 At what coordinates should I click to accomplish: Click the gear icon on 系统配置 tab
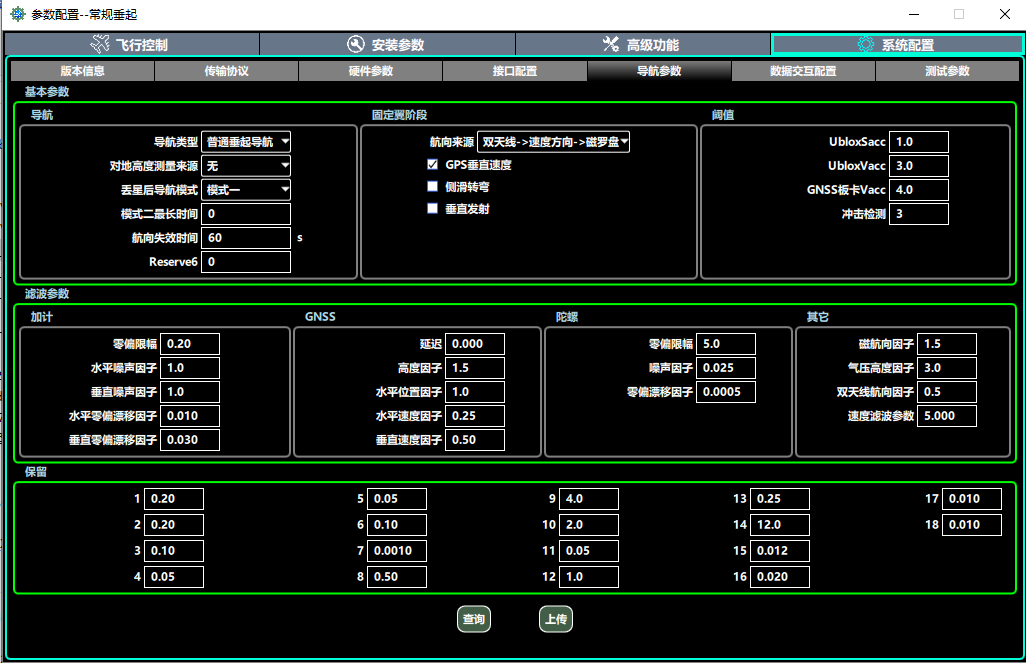(866, 45)
